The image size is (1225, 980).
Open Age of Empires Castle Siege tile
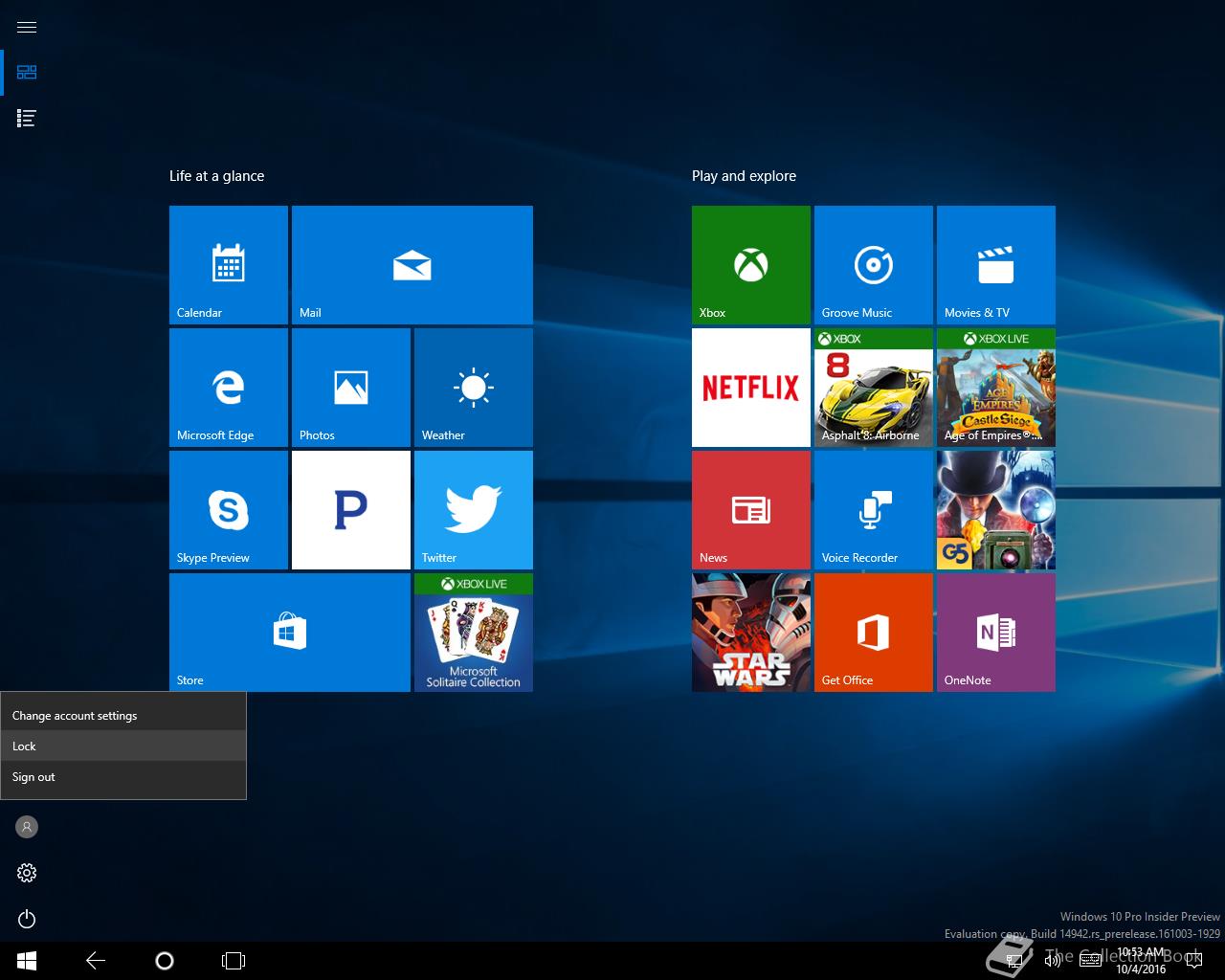click(996, 388)
